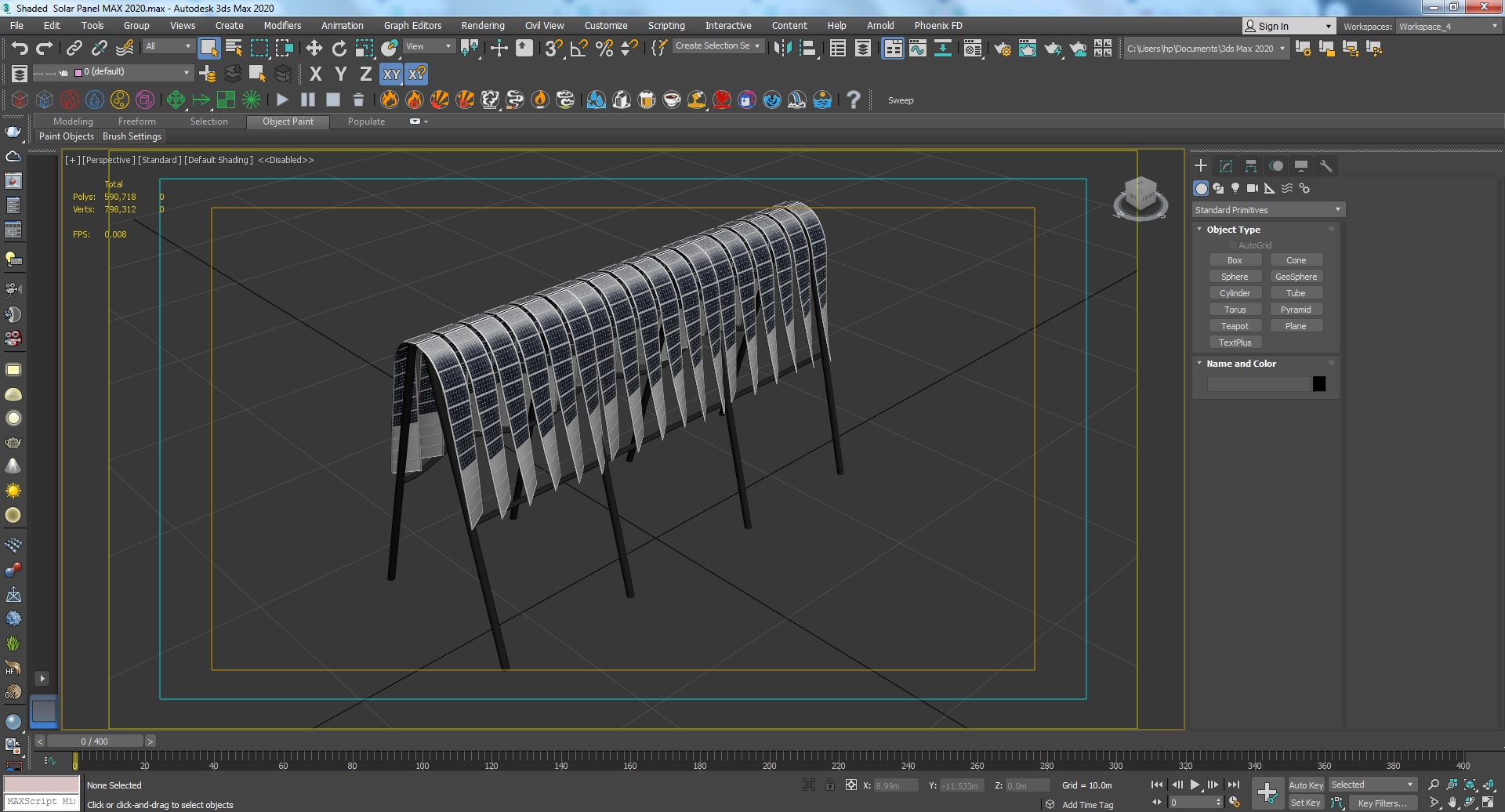
Task: Click the Lights category icon
Action: 1235,188
